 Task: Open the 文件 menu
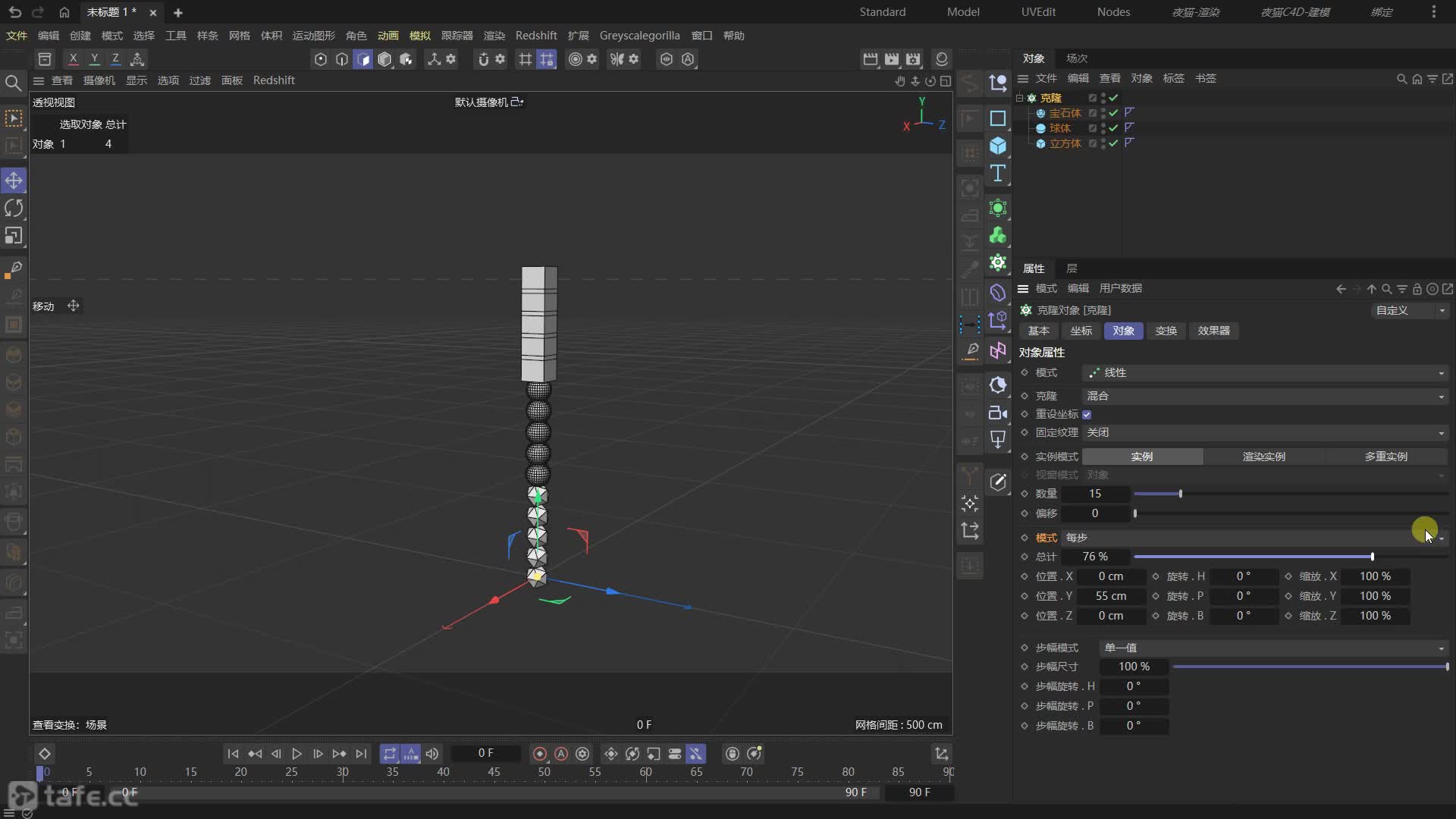pyautogui.click(x=17, y=36)
